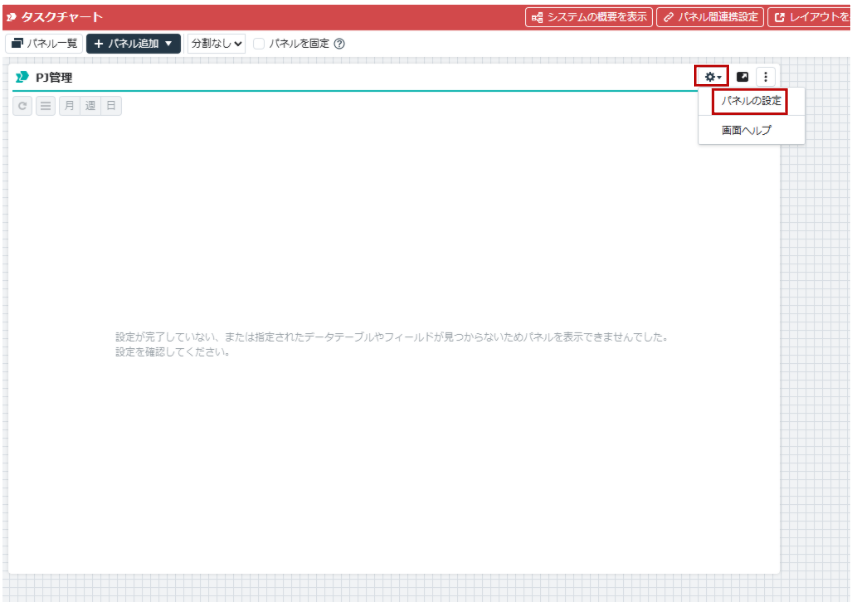Open the パネル一覧 panel list

[x=44, y=43]
